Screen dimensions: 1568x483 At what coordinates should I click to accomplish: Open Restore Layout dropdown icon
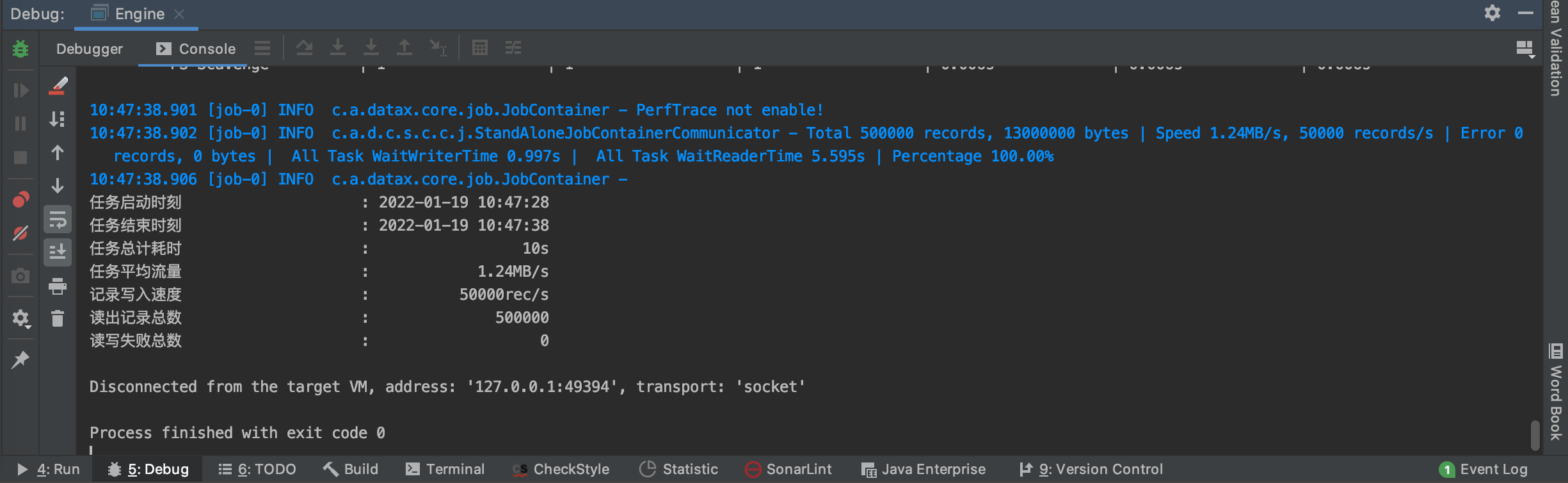point(1526,49)
